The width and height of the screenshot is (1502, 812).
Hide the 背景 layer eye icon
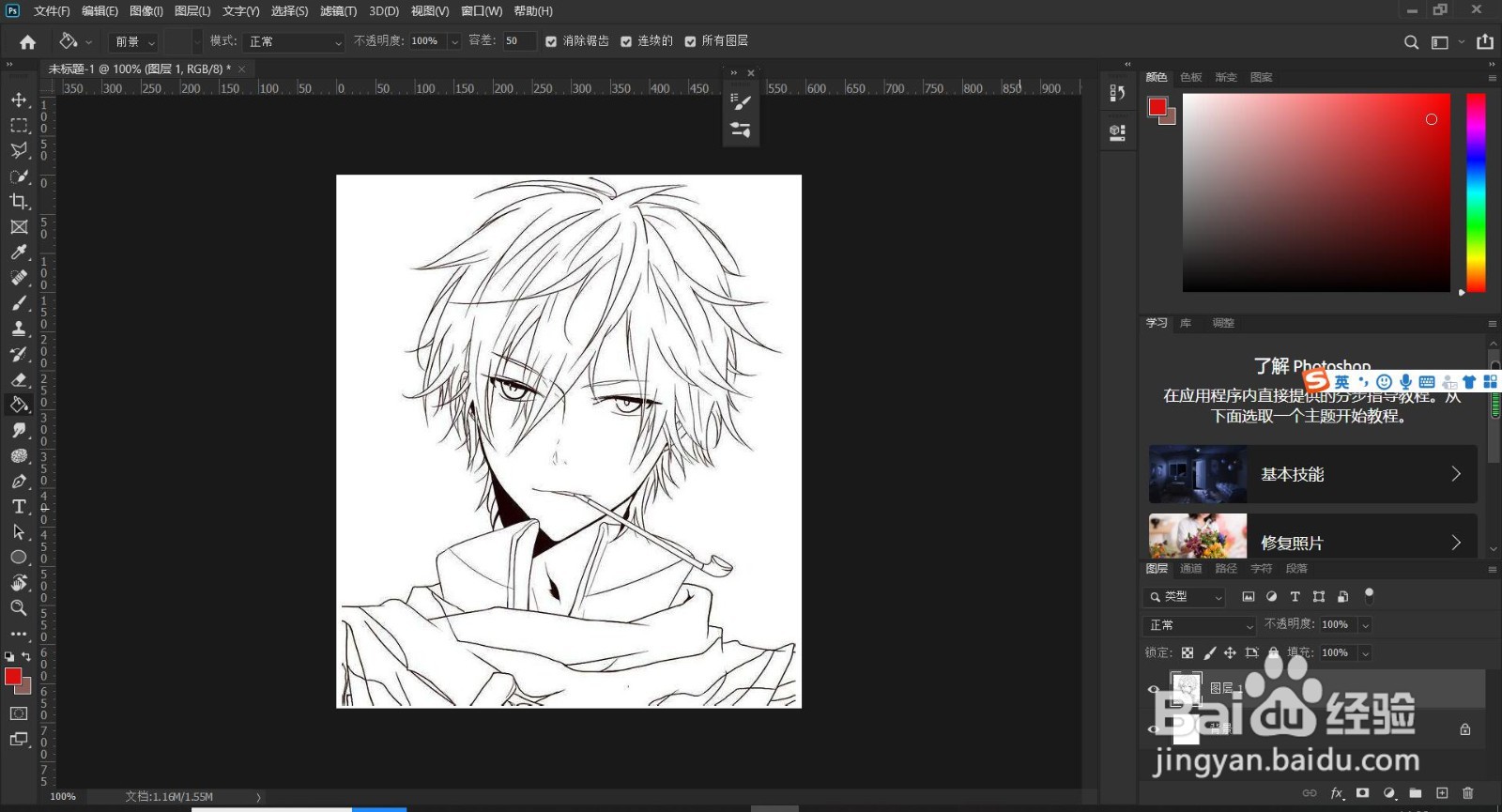click(x=1154, y=728)
